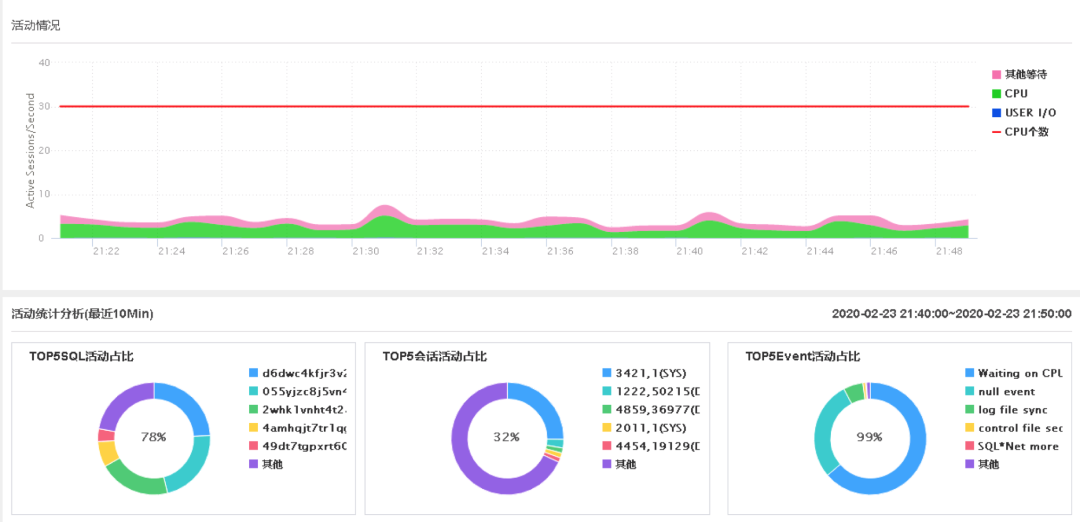Viewport: 1080px width, 522px height.
Task: Select session 3421,1(SYS) legend entry
Action: coord(645,373)
